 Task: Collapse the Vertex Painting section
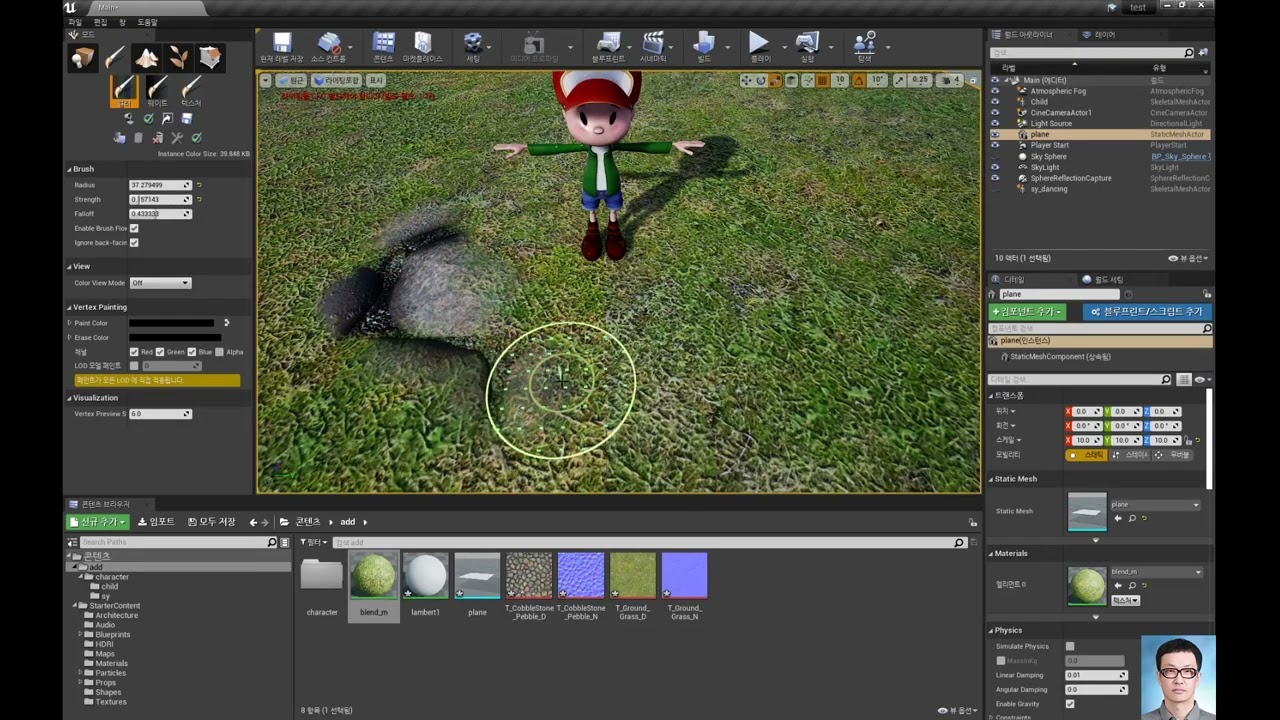pyautogui.click(x=70, y=307)
